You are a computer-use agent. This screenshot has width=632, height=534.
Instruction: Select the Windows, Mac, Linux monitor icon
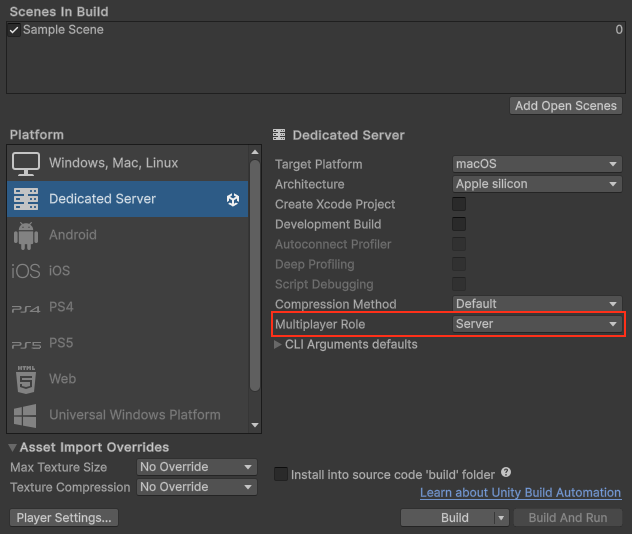pos(26,163)
